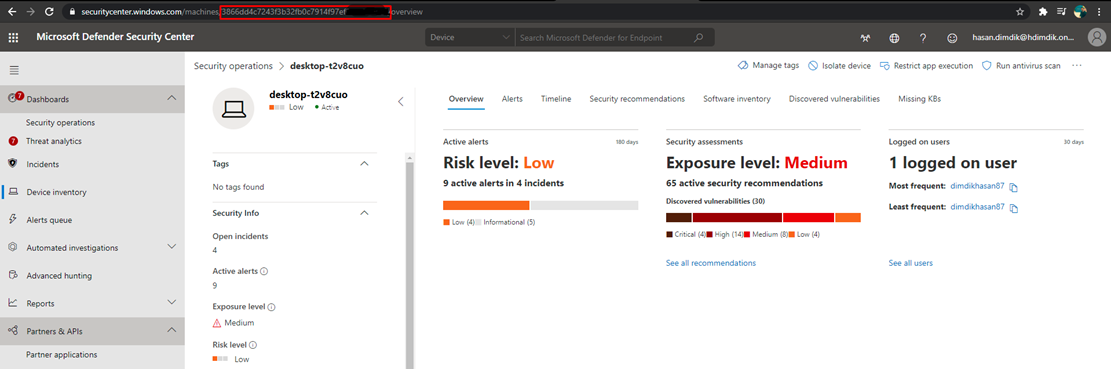
Task: Click the device laptop thumbnail icon
Action: point(234,108)
